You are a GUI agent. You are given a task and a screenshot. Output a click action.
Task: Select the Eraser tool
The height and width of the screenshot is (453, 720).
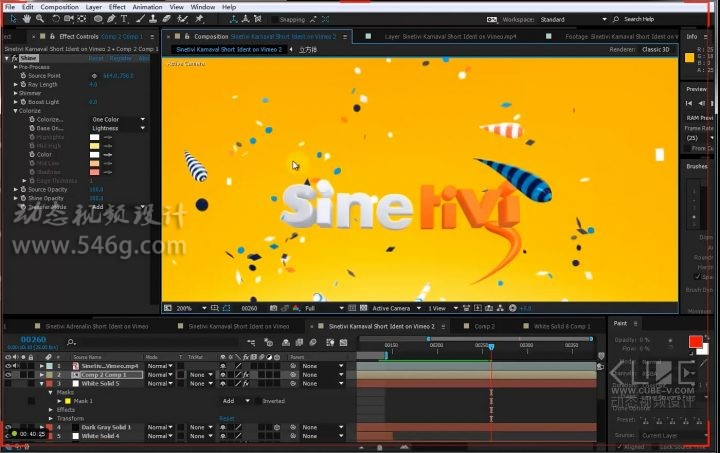(167, 19)
